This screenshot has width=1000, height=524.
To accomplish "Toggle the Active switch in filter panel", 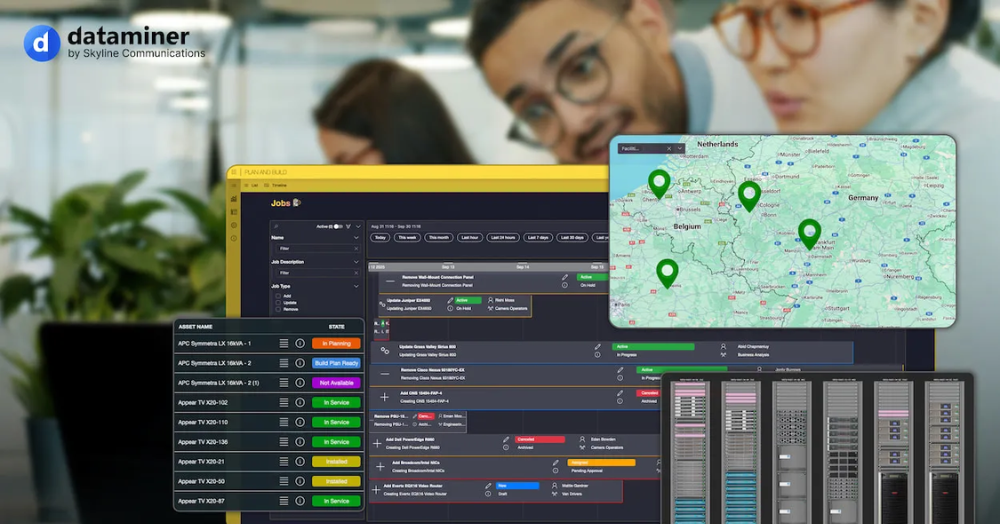I will pos(337,226).
